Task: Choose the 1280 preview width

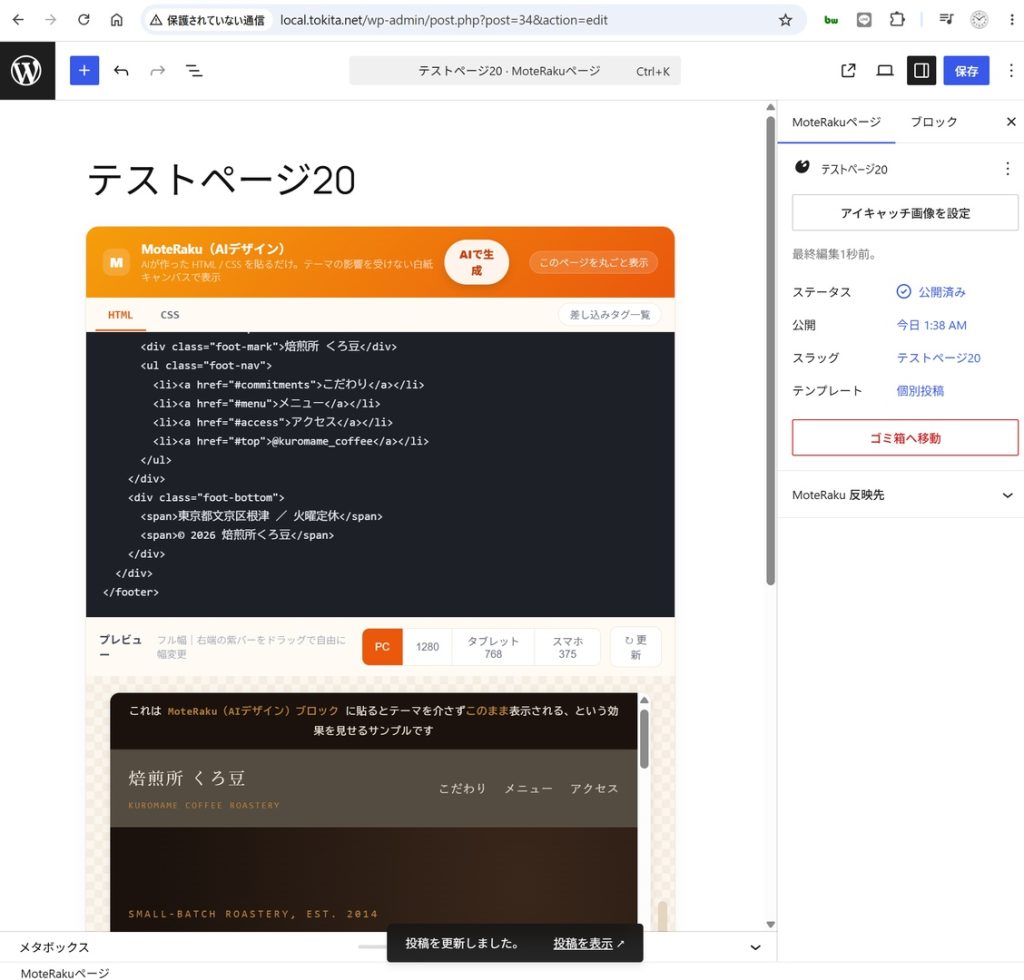Action: tap(427, 646)
